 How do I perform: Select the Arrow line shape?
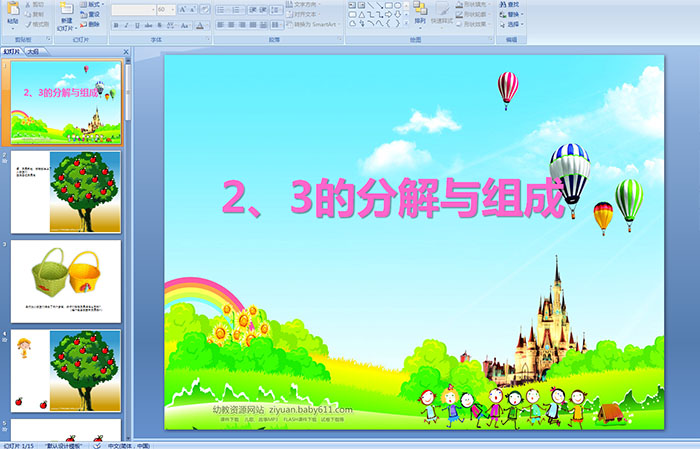click(379, 5)
